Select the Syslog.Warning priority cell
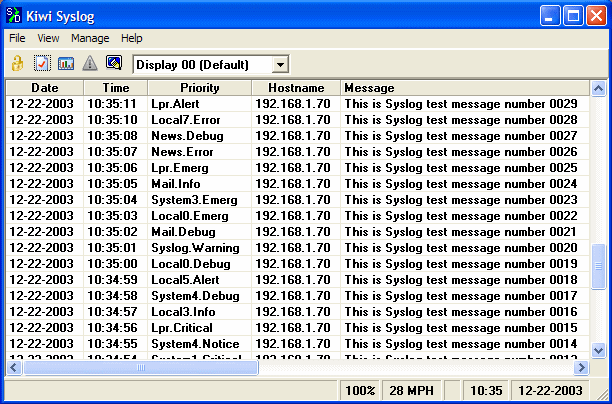The width and height of the screenshot is (612, 404). pos(200,248)
